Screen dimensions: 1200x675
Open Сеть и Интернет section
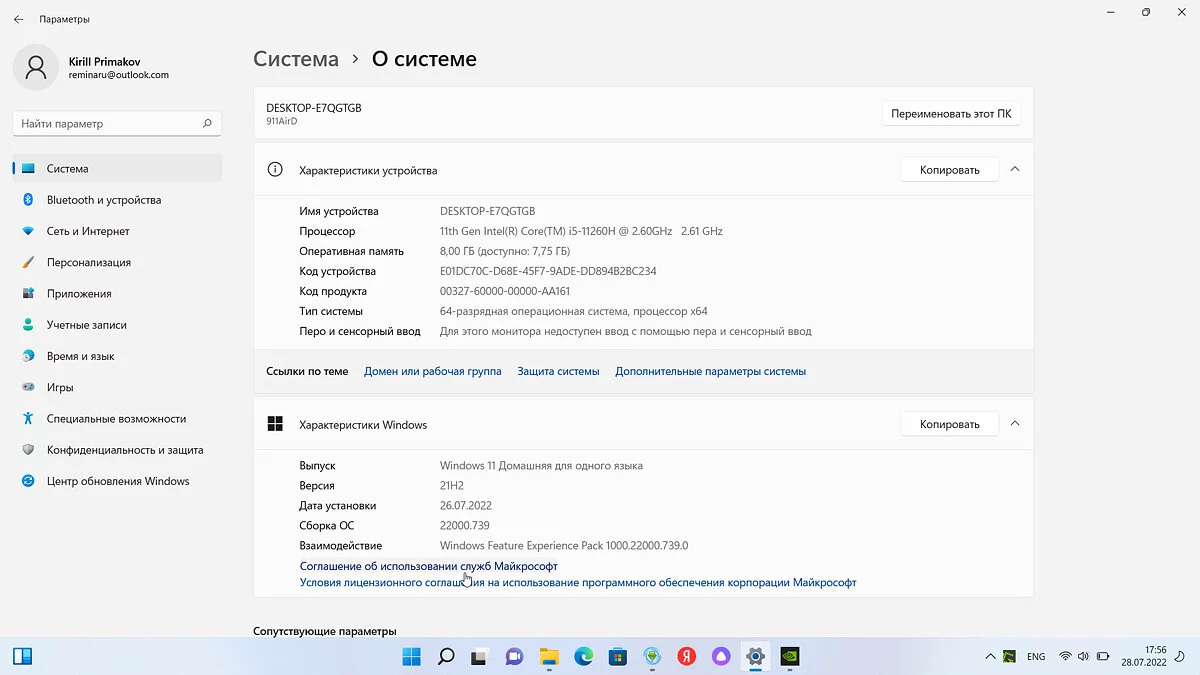(x=88, y=231)
